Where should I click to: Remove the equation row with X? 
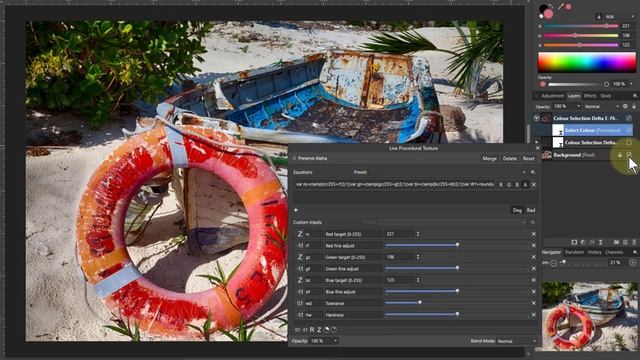coord(533,185)
